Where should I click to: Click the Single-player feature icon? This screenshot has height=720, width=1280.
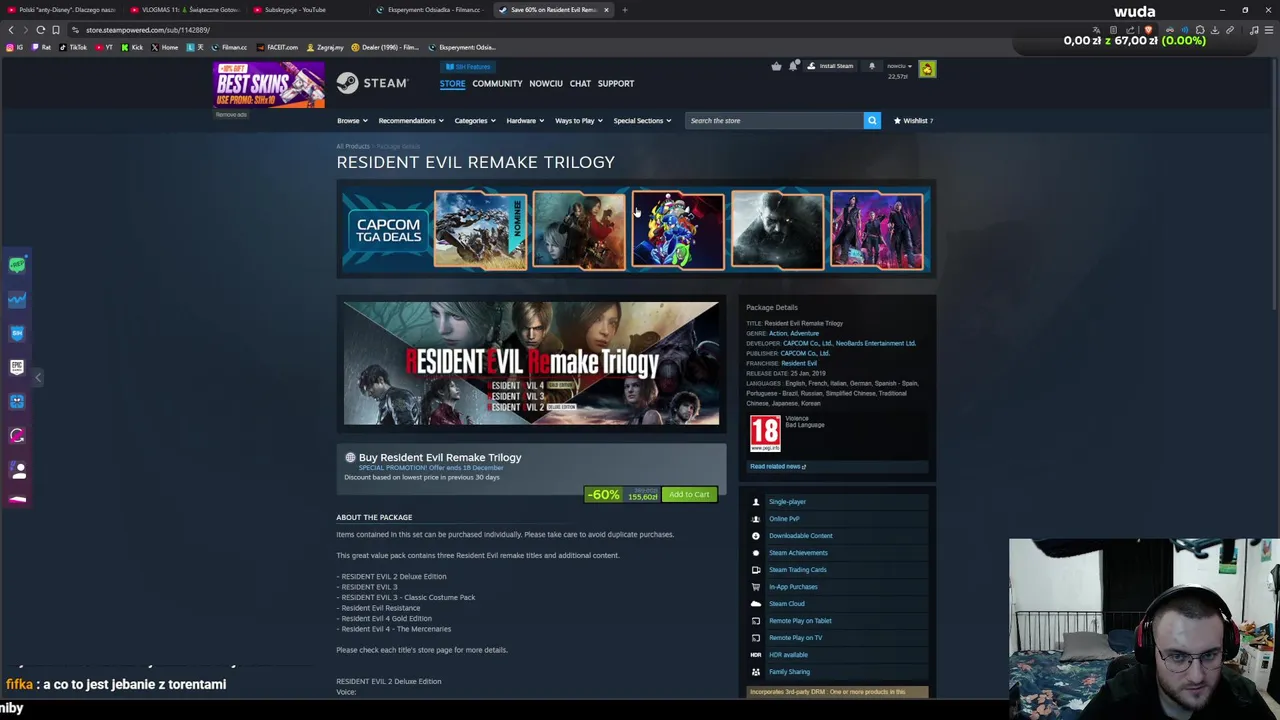(x=756, y=502)
